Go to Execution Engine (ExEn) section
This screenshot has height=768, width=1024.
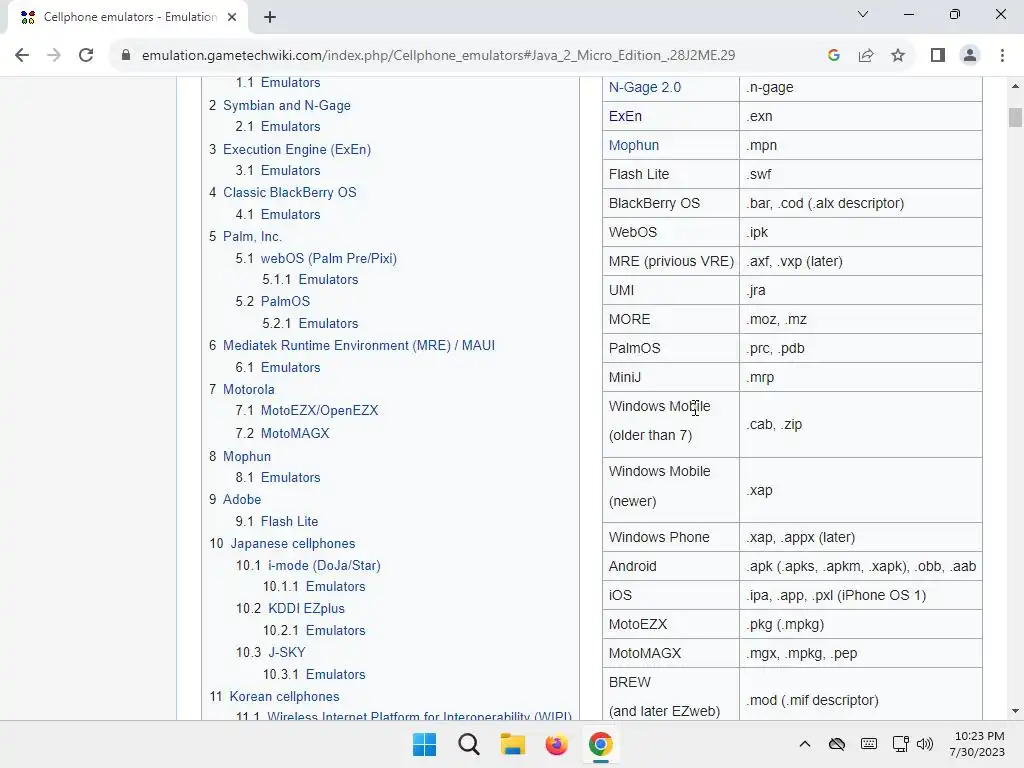tap(296, 149)
